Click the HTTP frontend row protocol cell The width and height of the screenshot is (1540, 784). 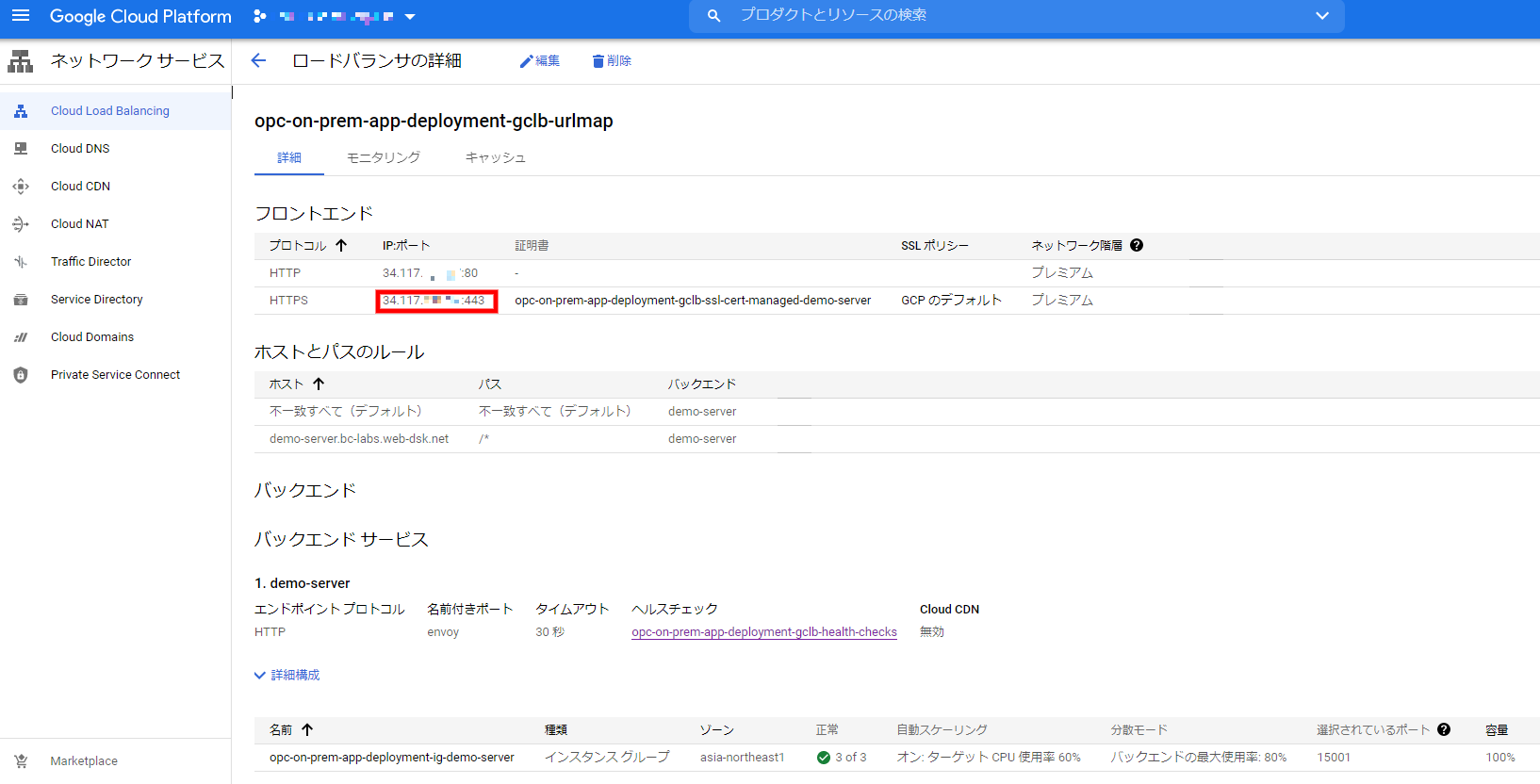(285, 273)
